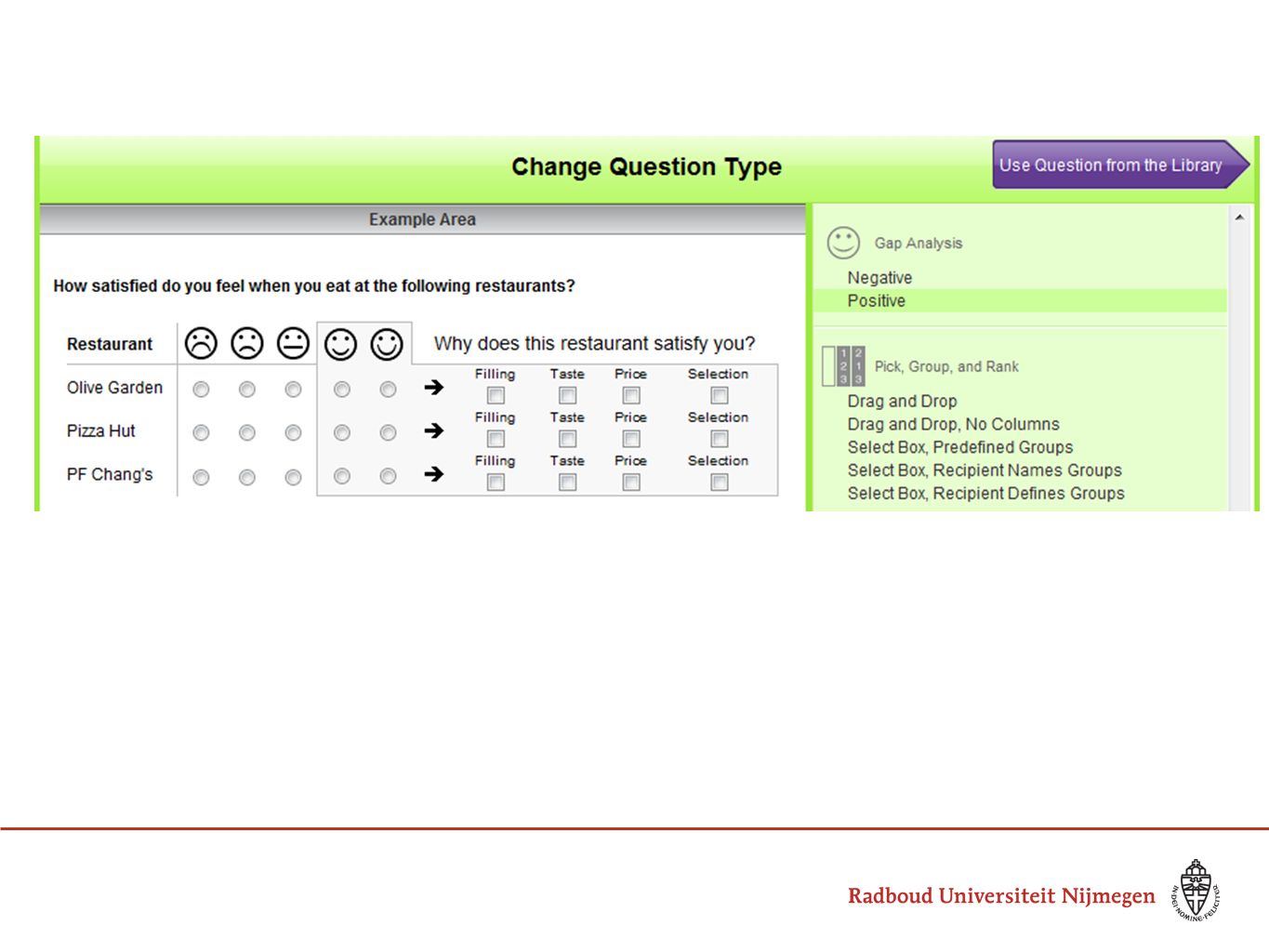Click the very dissatisfied frowning face header
Screen dimensions: 1269x952
coord(201,343)
